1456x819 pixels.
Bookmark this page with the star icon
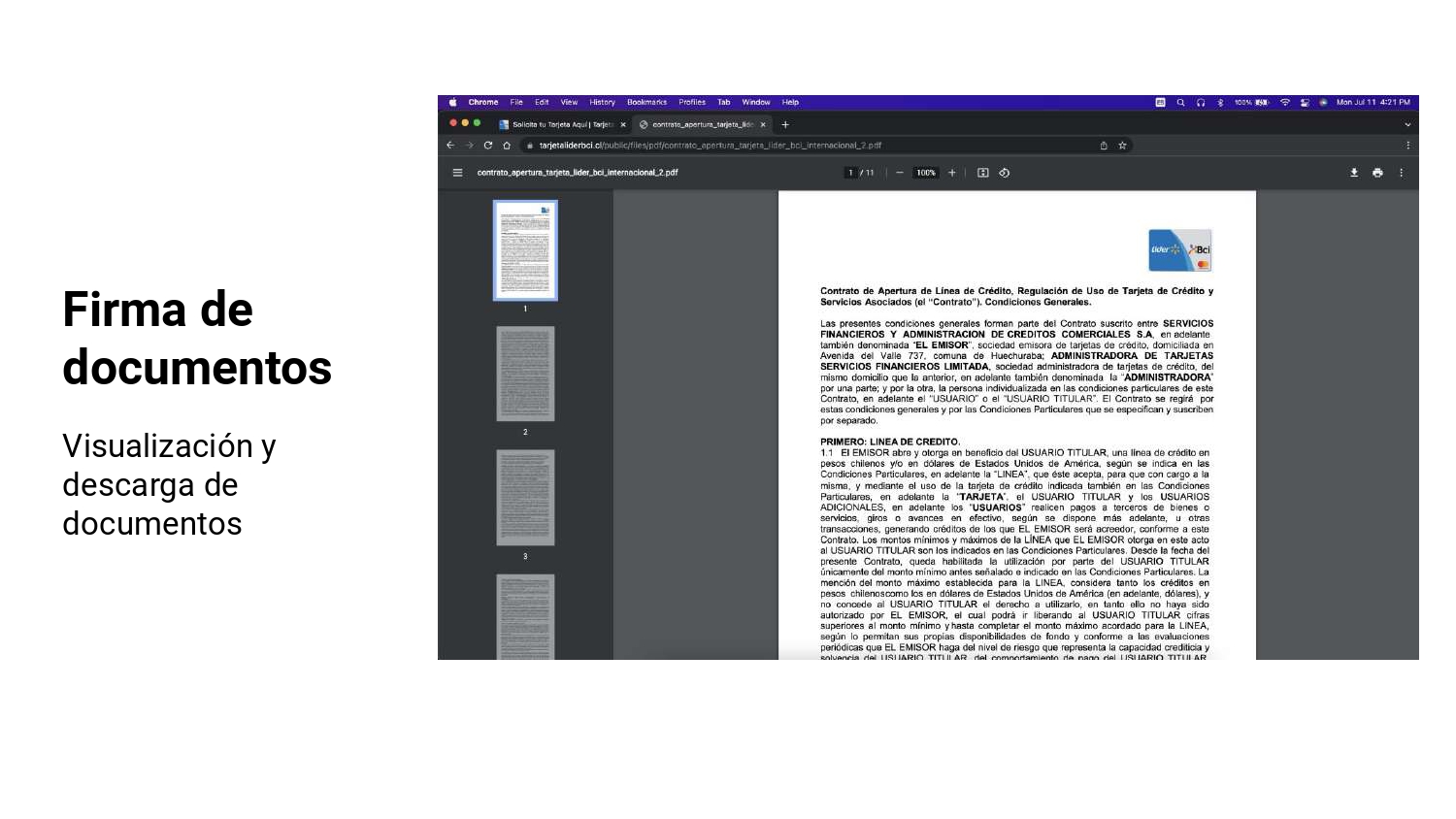(1122, 146)
